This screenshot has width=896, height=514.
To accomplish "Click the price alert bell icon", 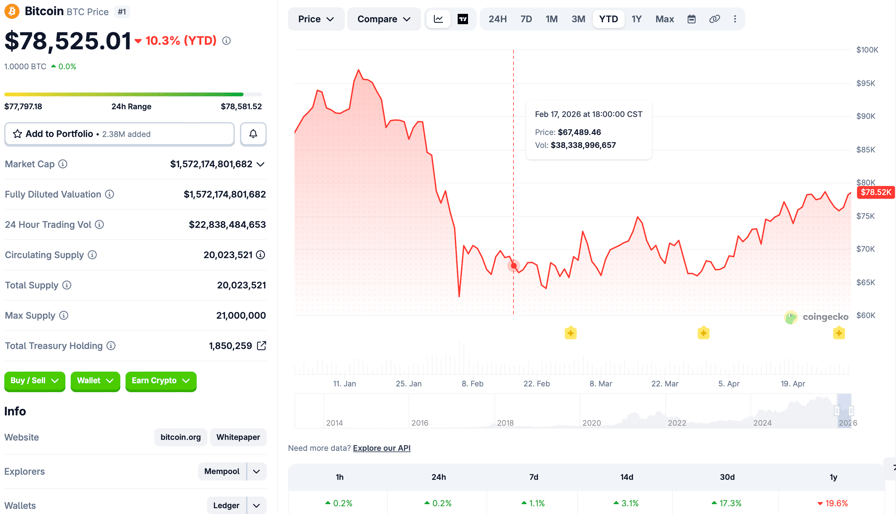I will point(253,134).
